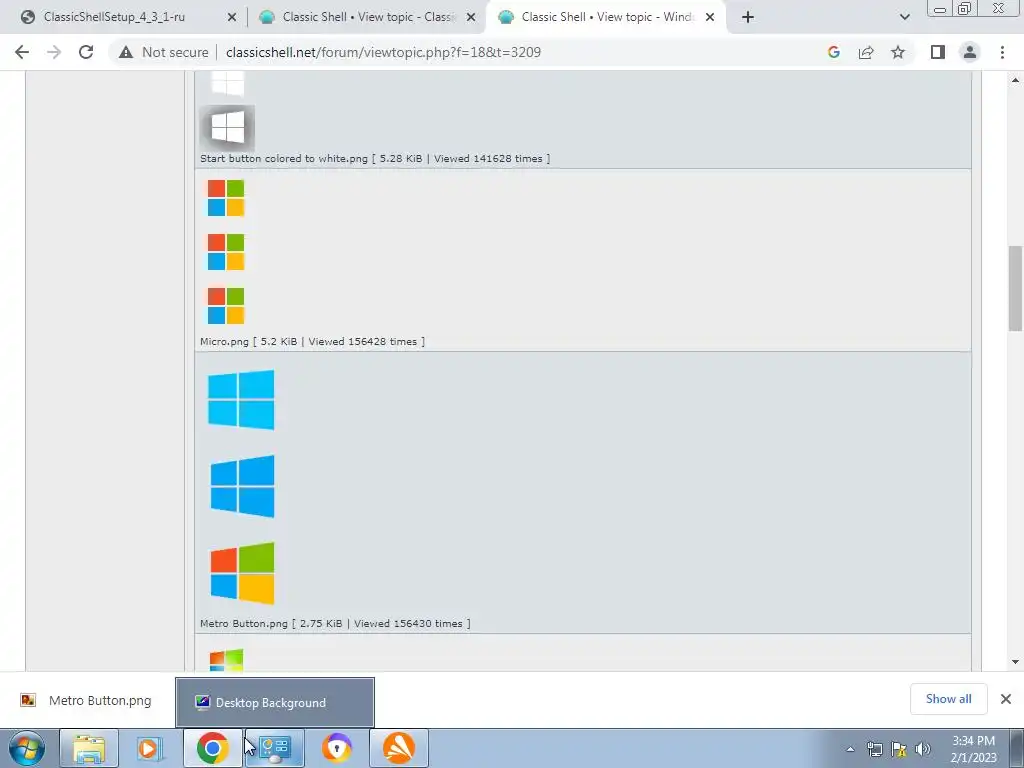The image size is (1024, 768).
Task: Click the Start button colored to white.png caption
Action: [375, 159]
